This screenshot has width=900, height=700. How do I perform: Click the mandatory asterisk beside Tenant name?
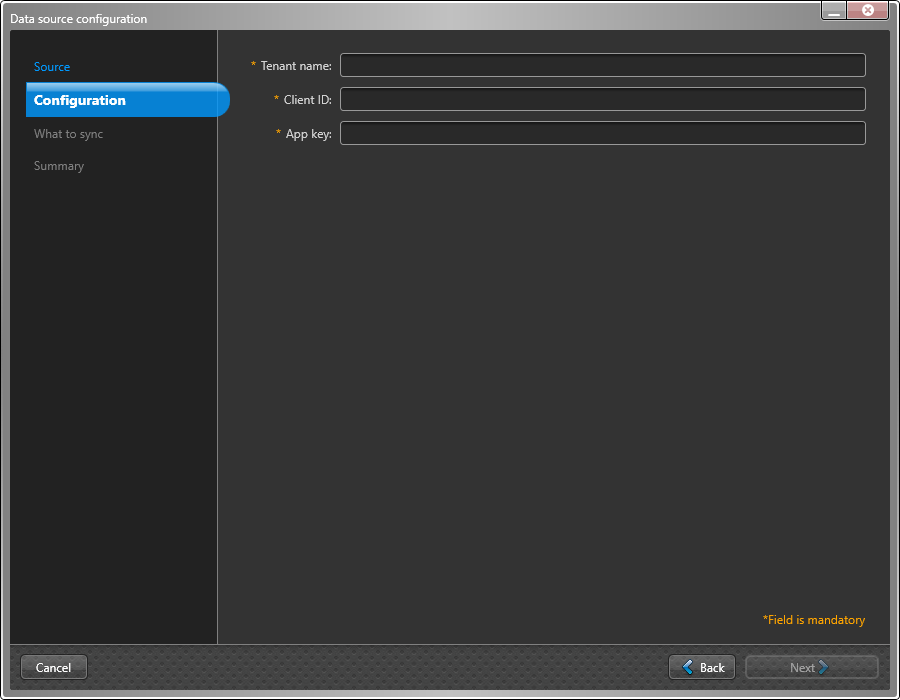point(252,64)
